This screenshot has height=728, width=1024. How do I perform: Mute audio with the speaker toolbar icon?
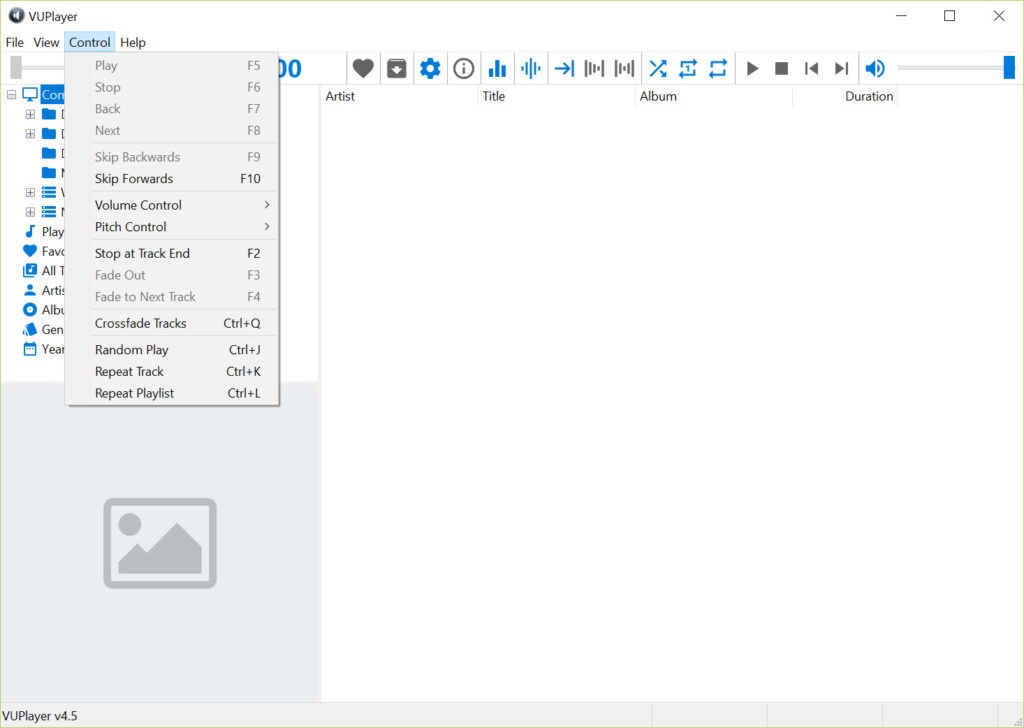tap(875, 68)
